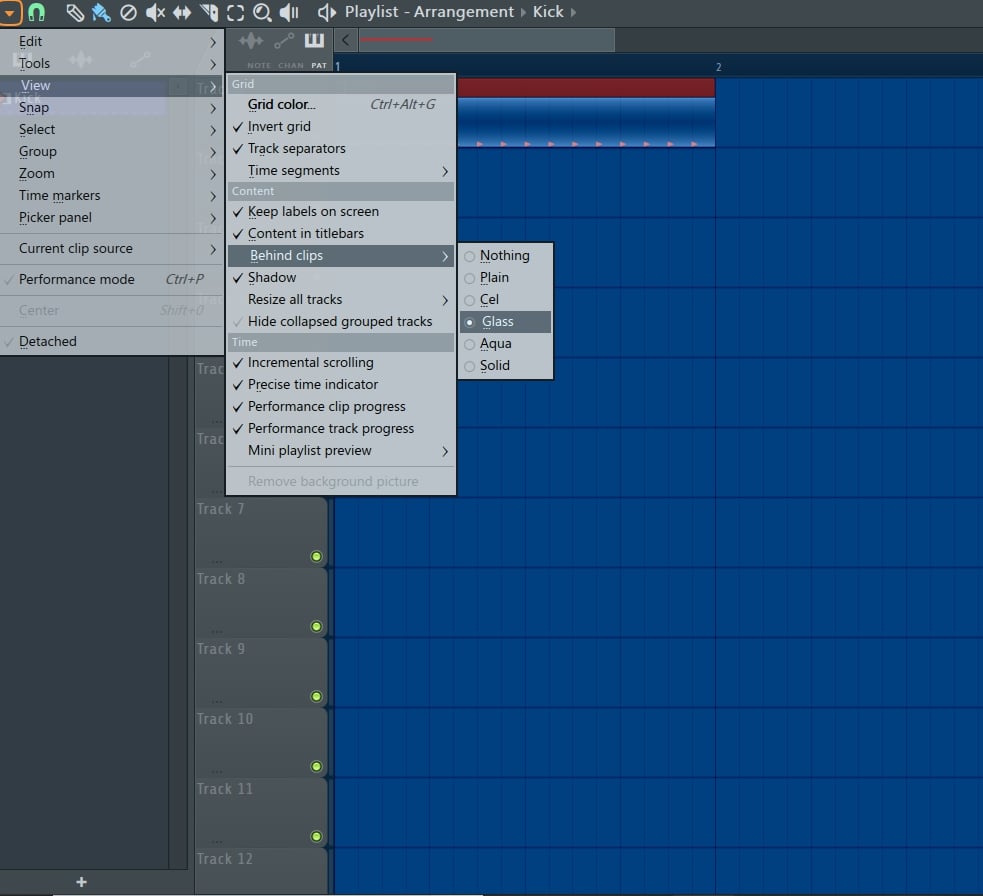Screen dimensions: 983x896
Task: Open the Resize all tracks submenu
Action: click(x=294, y=299)
